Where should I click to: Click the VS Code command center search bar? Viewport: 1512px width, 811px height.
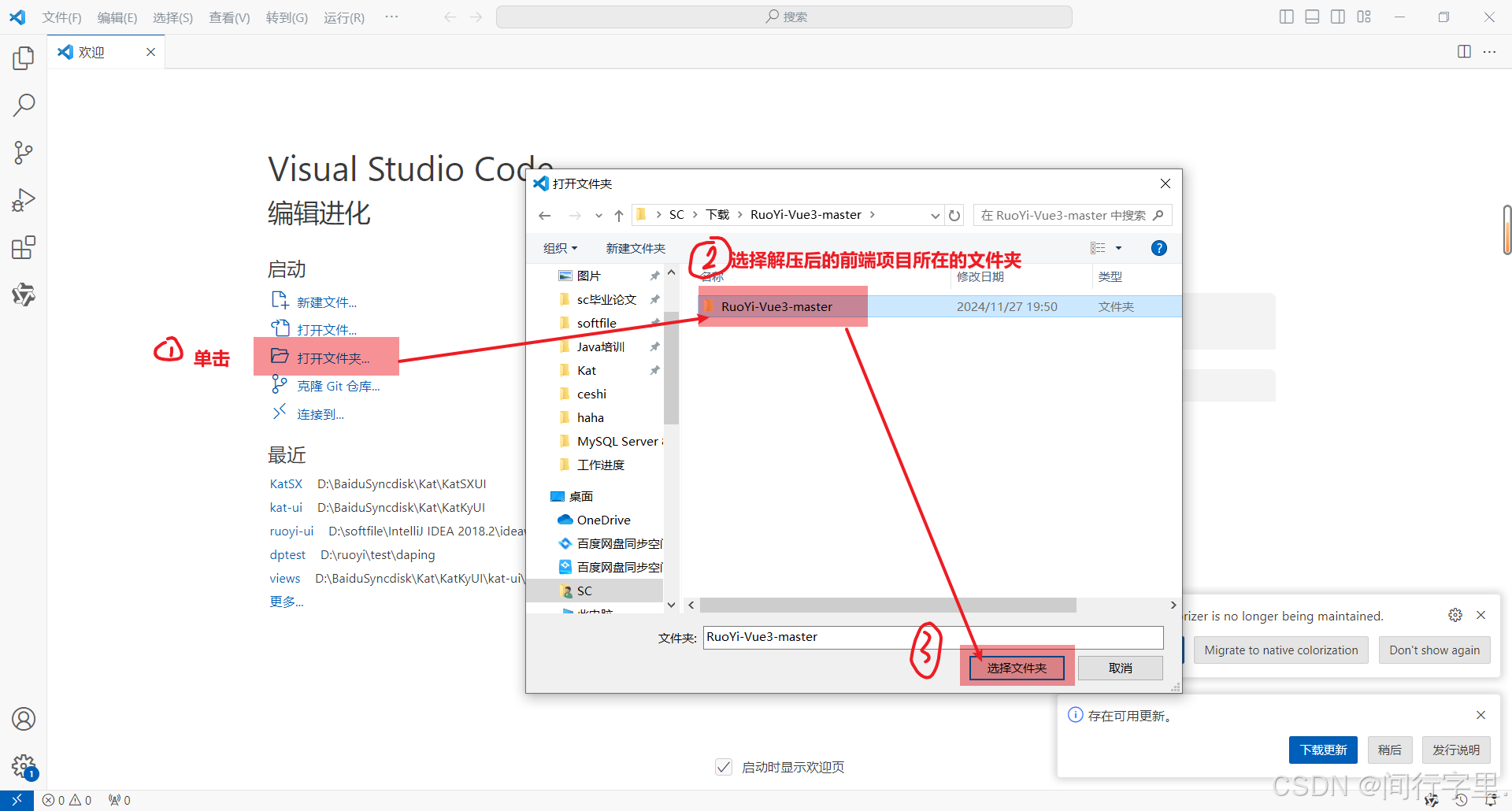[x=784, y=17]
